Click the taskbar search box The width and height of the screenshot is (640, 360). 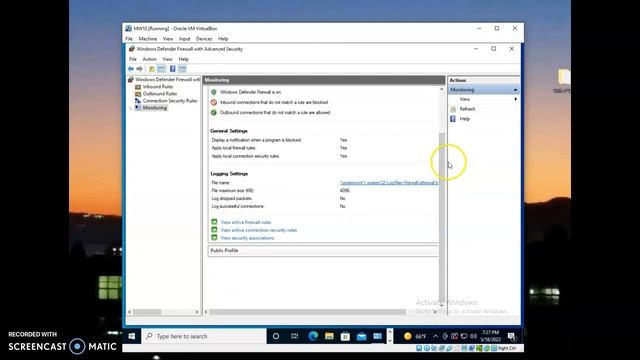click(x=204, y=336)
